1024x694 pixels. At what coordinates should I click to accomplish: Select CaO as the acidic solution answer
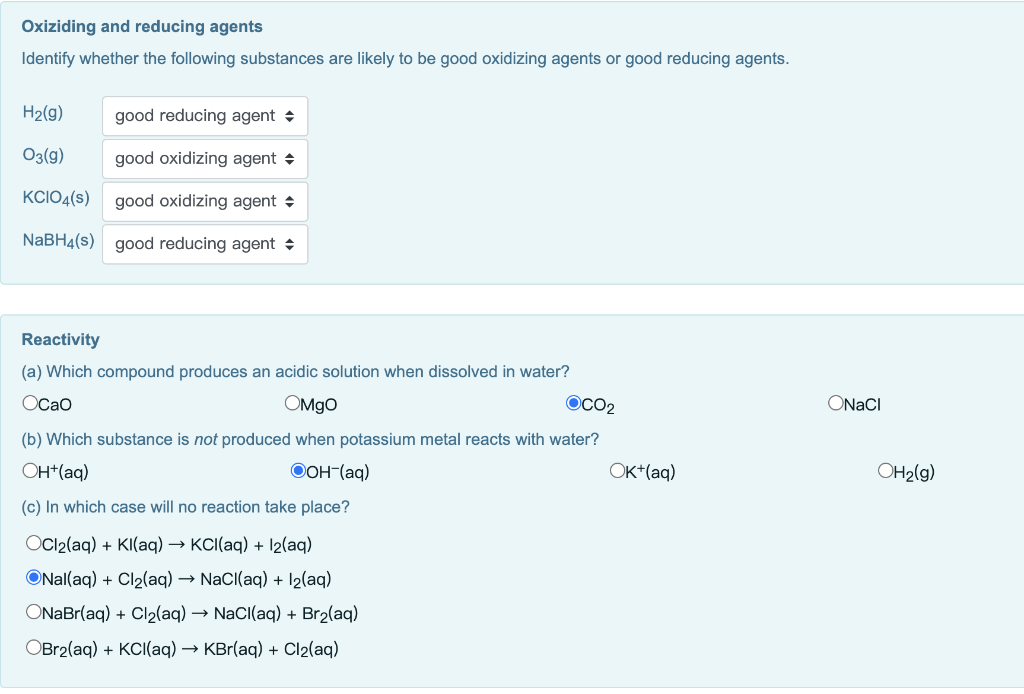point(31,404)
